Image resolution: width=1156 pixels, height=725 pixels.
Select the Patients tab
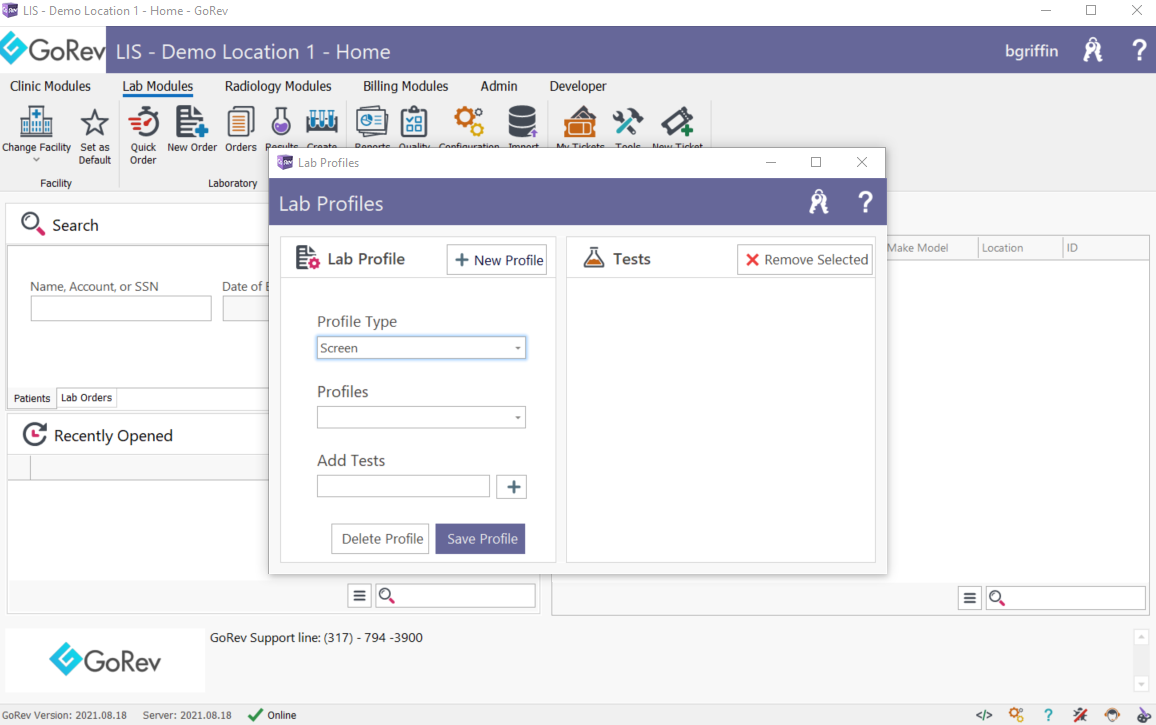tap(32, 398)
